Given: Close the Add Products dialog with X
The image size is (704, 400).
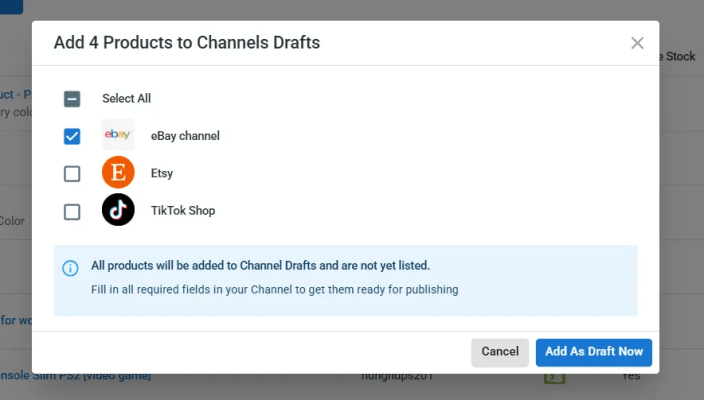Looking at the screenshot, I should [637, 43].
